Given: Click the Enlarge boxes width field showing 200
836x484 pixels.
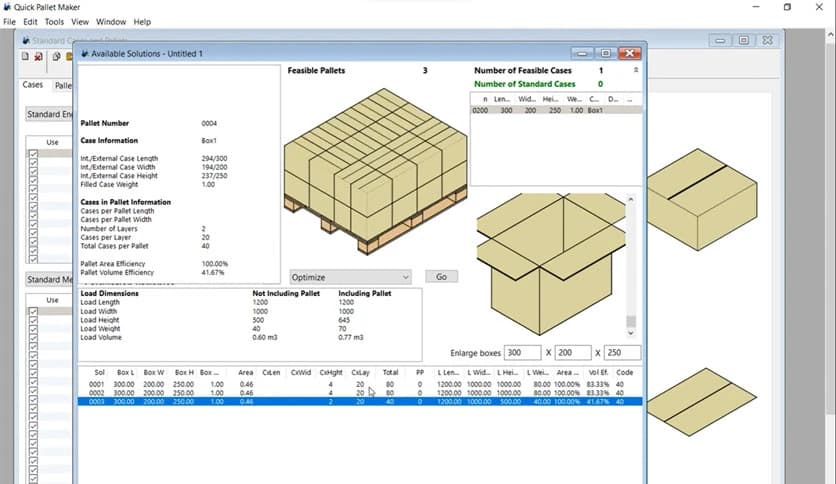Looking at the screenshot, I should [573, 352].
